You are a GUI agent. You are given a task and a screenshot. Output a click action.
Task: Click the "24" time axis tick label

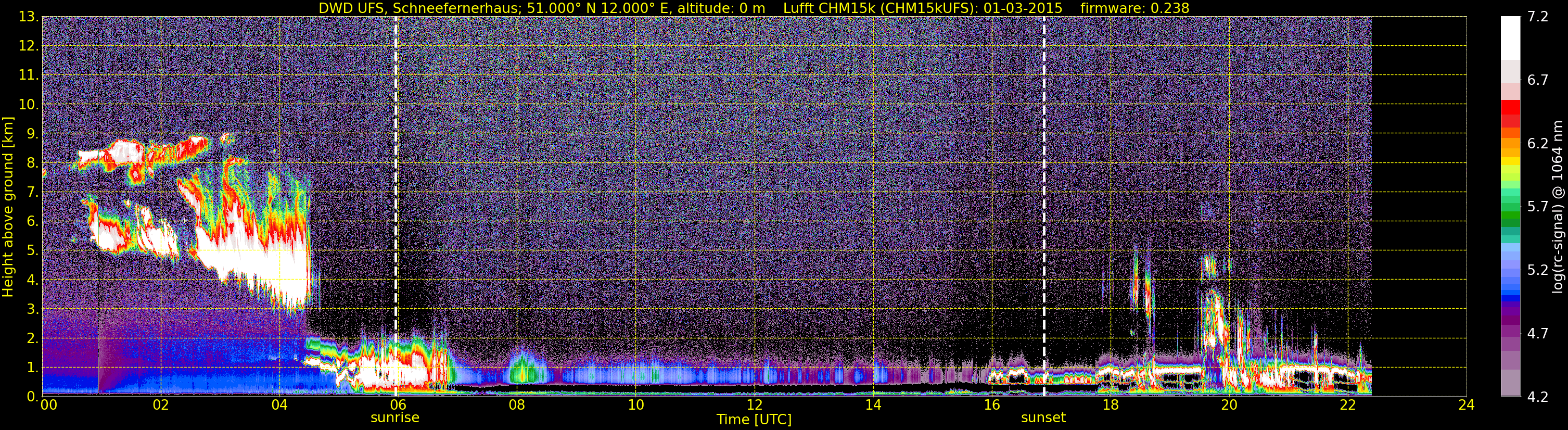point(1467,406)
